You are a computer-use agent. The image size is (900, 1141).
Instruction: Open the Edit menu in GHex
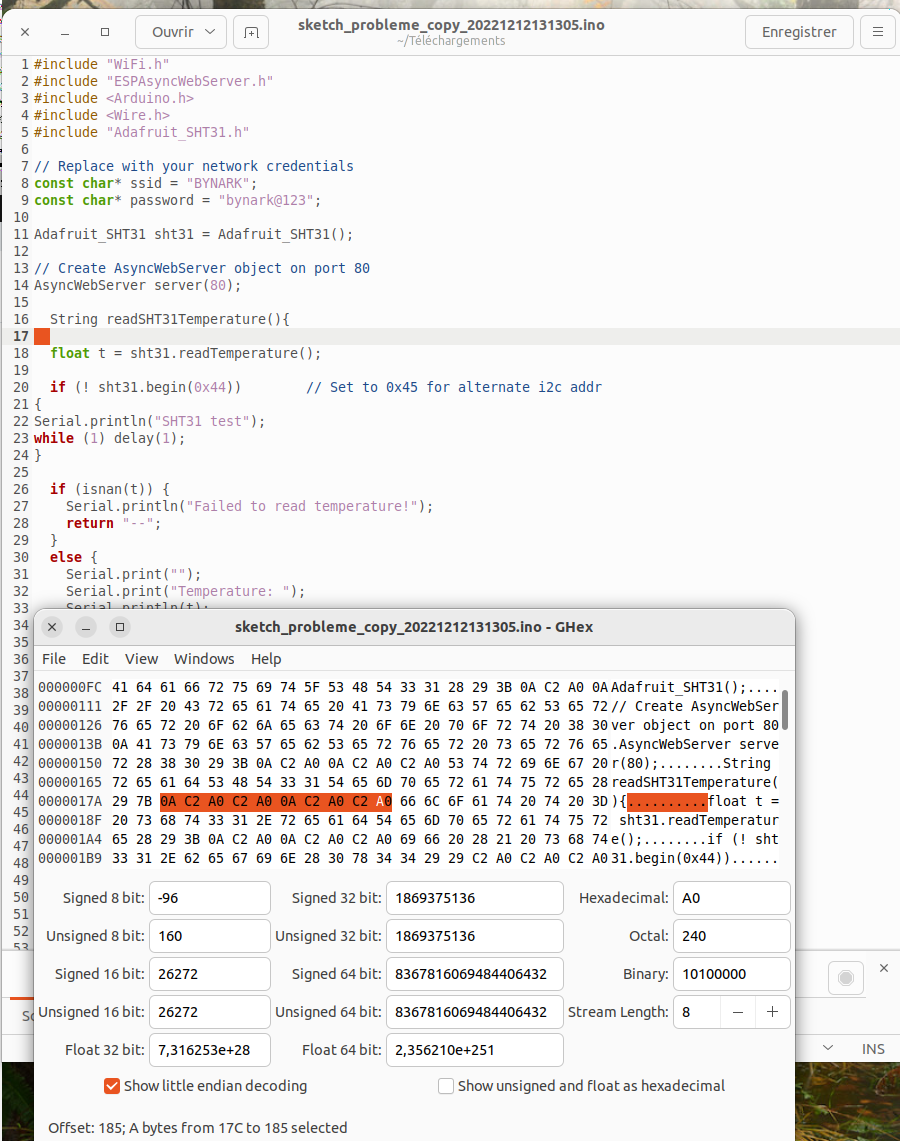coord(95,659)
